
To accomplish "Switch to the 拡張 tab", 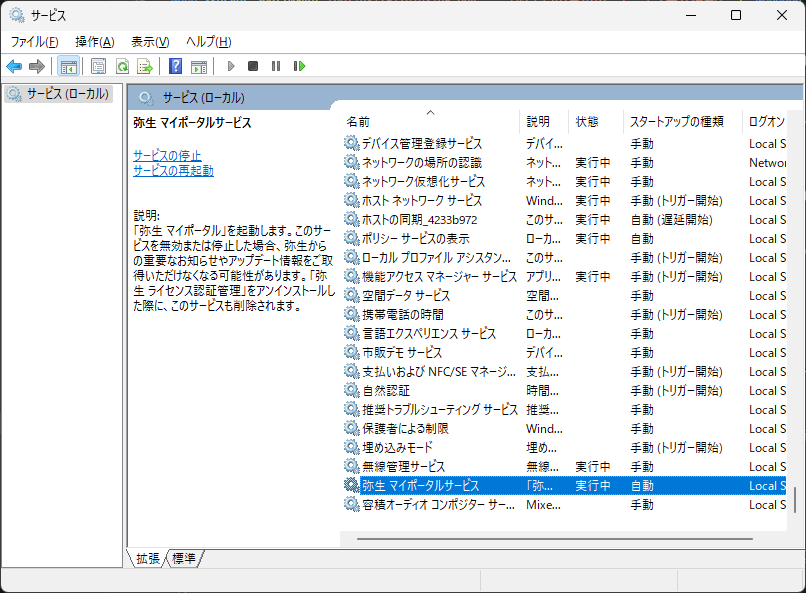I will tap(148, 558).
